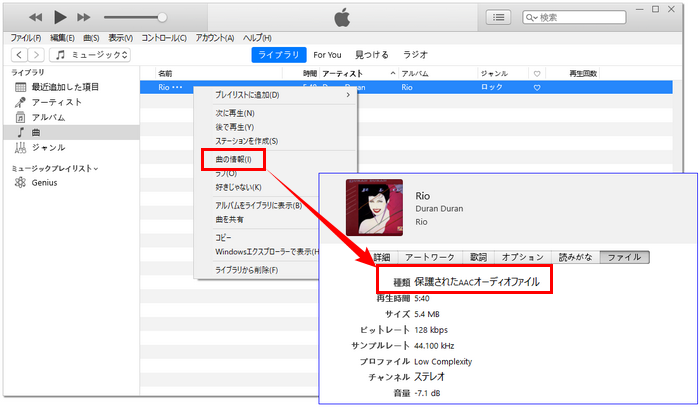
Task: Skip forward to the next track
Action: tap(83, 17)
